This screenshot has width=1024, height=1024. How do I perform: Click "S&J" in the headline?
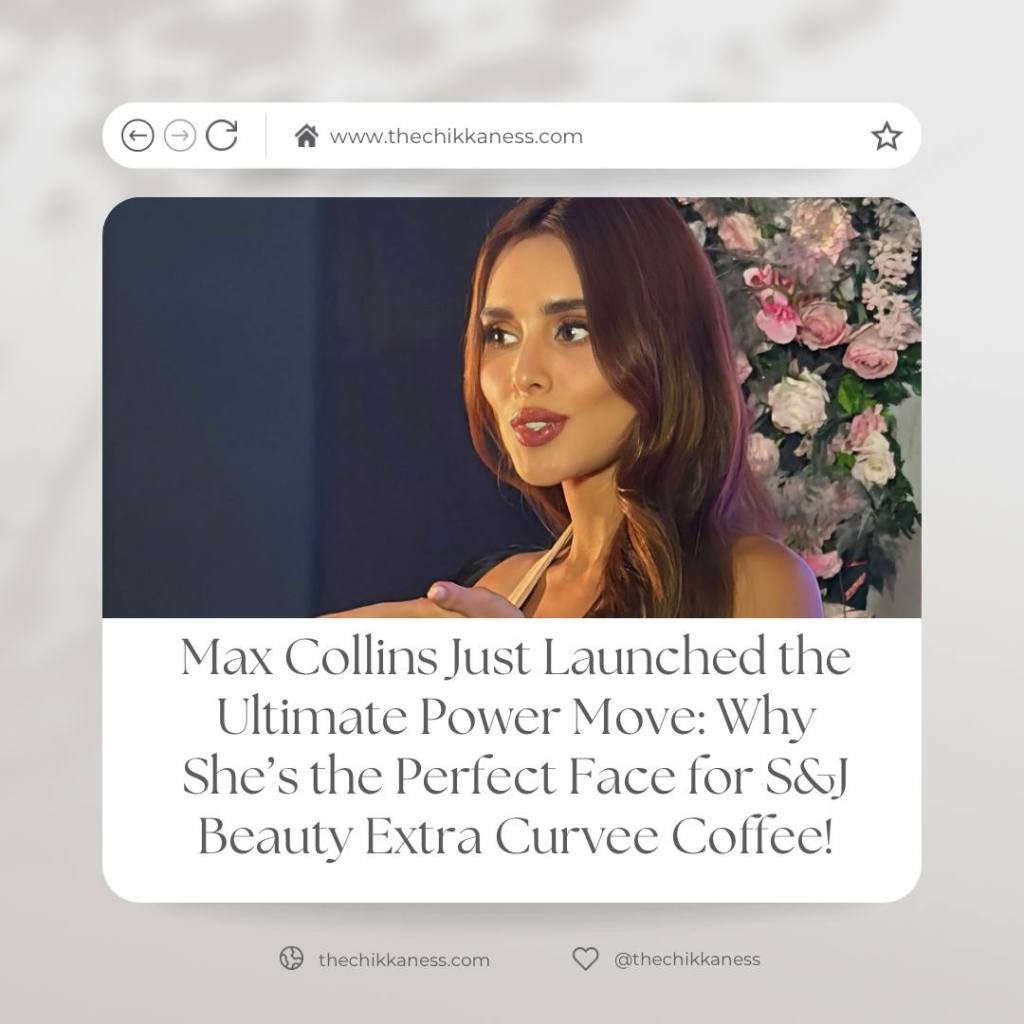point(806,776)
